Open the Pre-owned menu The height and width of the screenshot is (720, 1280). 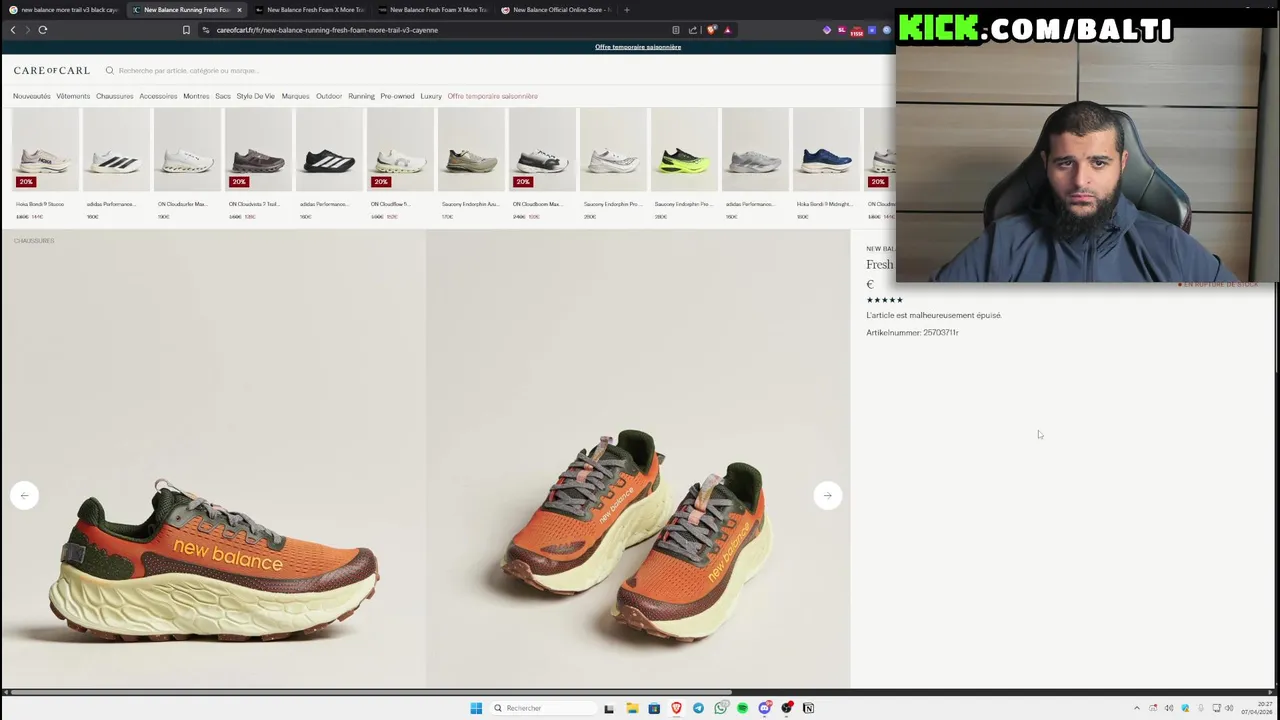(x=397, y=96)
